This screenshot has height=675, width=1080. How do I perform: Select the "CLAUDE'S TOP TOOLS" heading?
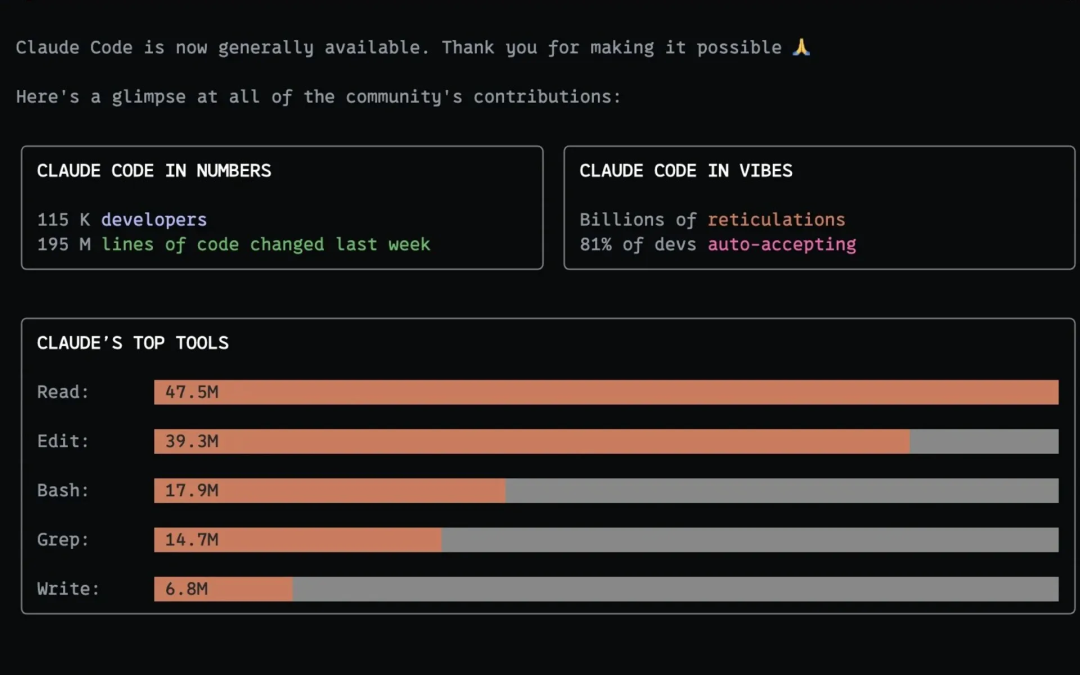point(133,343)
